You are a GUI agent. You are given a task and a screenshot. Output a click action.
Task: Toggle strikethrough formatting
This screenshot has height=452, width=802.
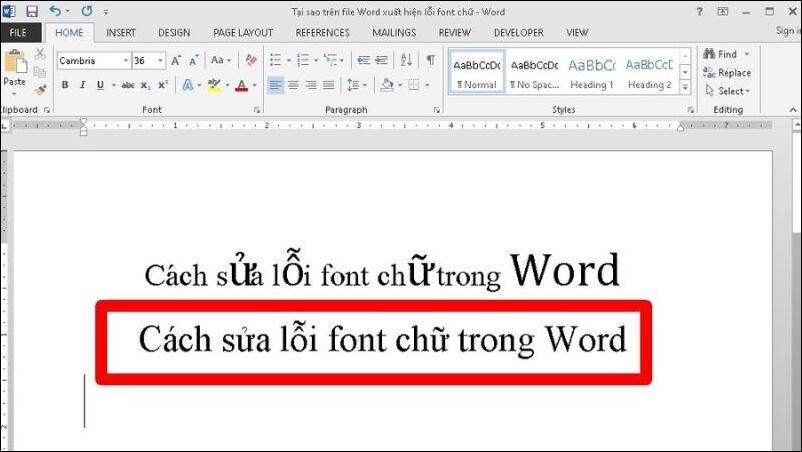coord(128,85)
